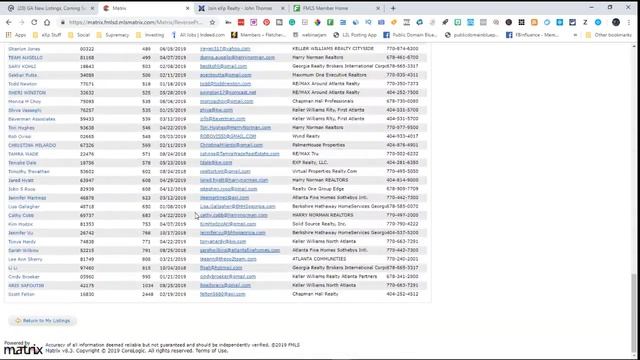Viewport: 640px width, 360px height.
Task: Open the Terms of Use link
Action: click(x=211, y=351)
